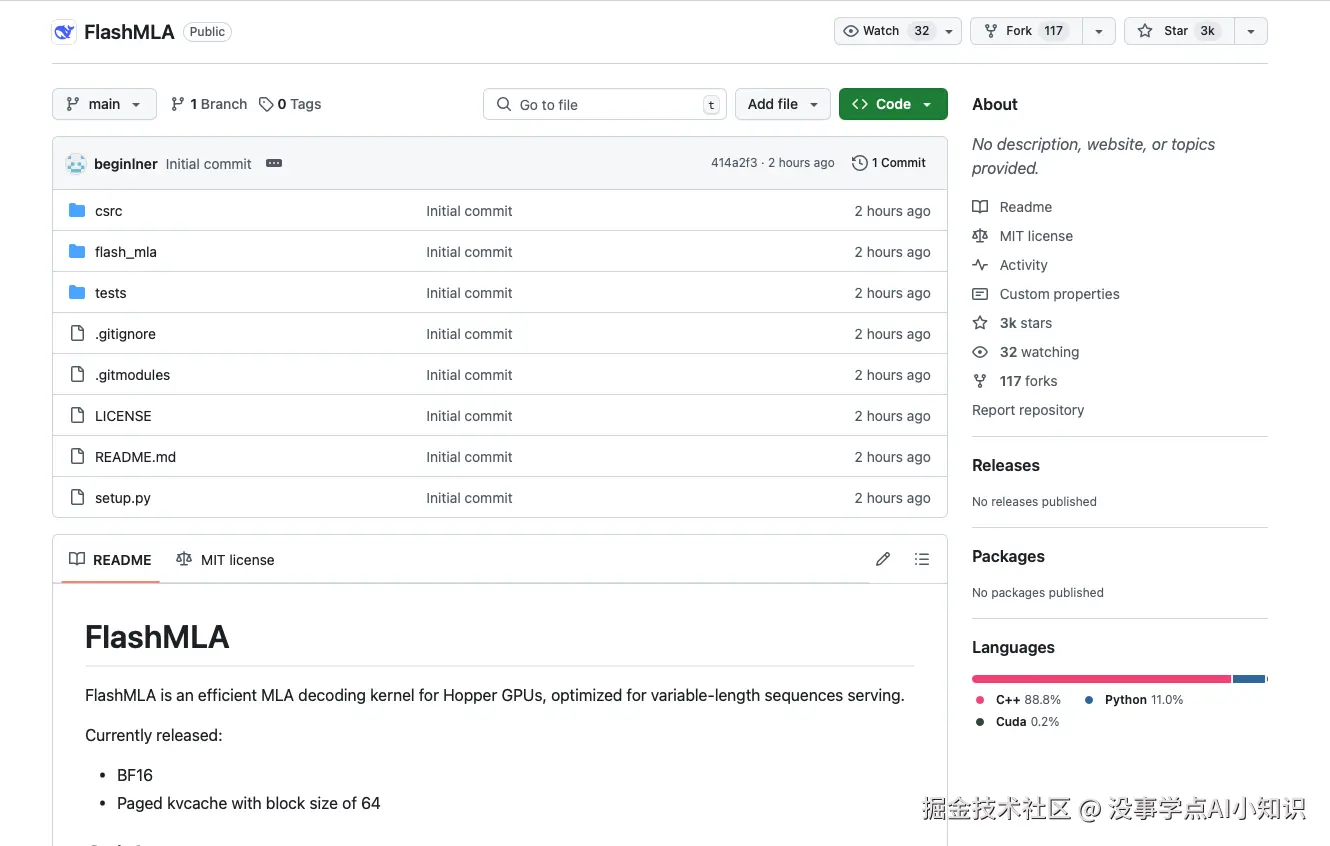Viewport: 1330px width, 846px height.
Task: Open Readme link in About sidebar
Action: coord(1012,207)
